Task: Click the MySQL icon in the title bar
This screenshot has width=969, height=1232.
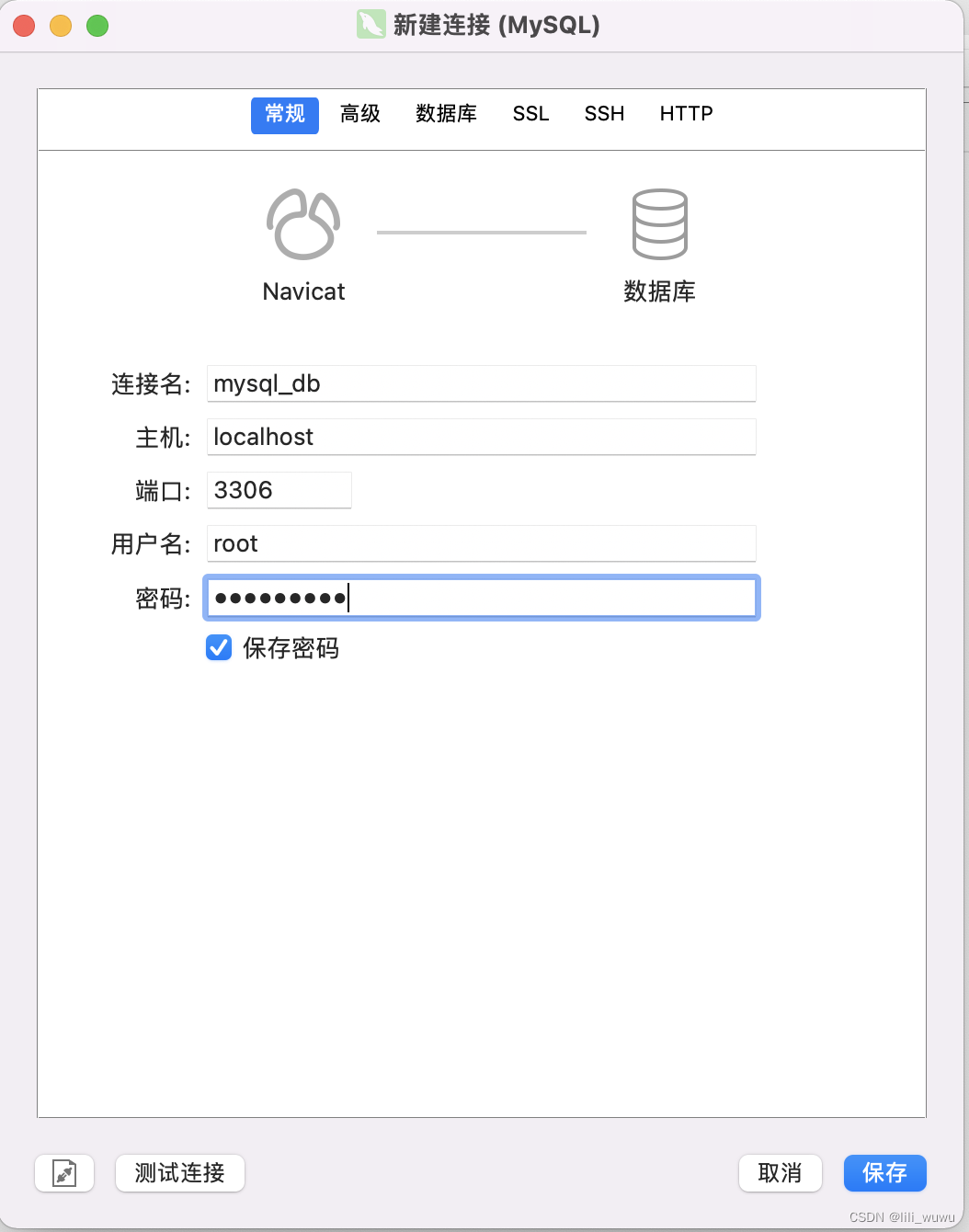Action: (x=370, y=25)
